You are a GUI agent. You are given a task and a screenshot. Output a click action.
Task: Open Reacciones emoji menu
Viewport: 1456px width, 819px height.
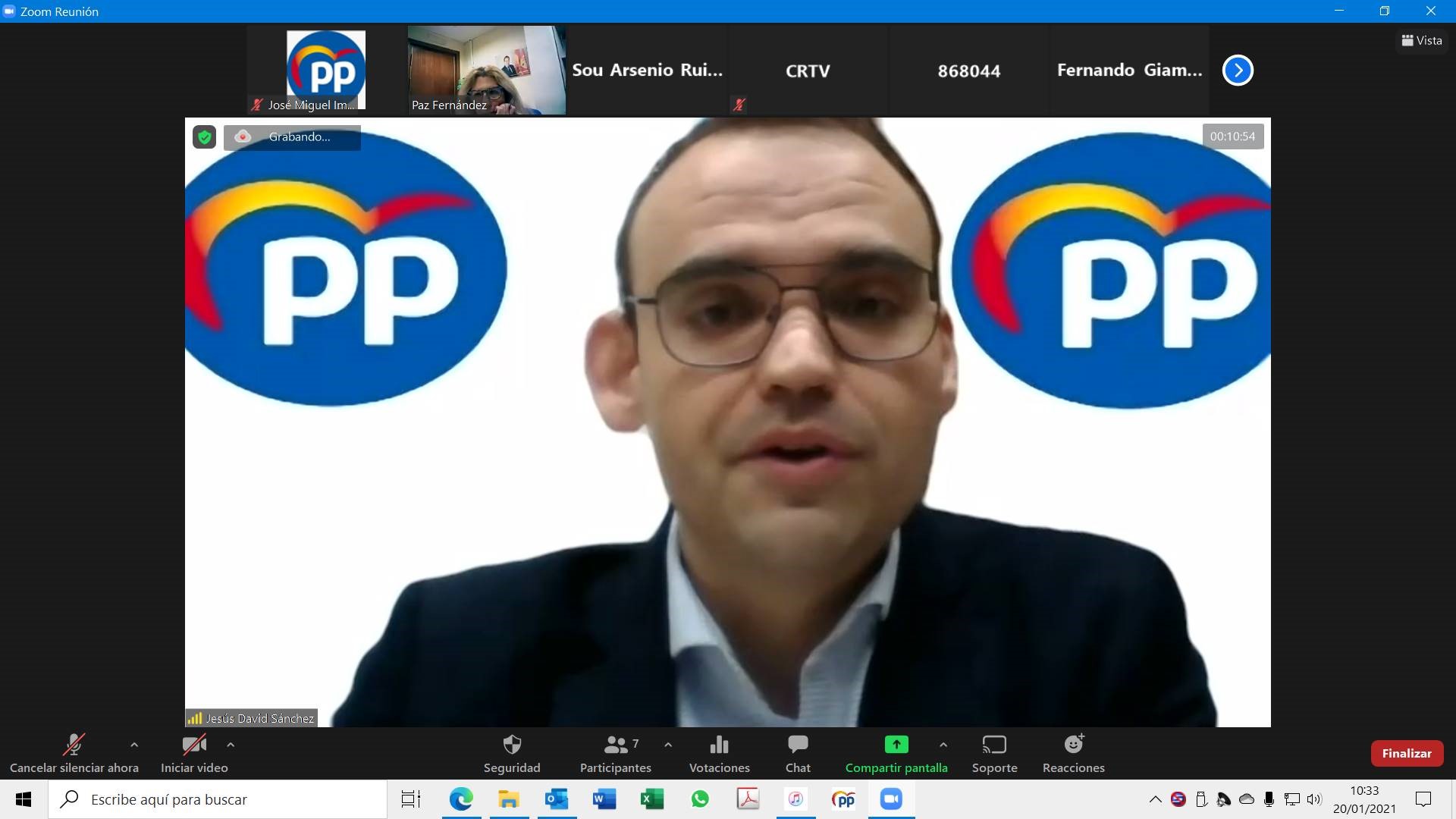click(1073, 754)
